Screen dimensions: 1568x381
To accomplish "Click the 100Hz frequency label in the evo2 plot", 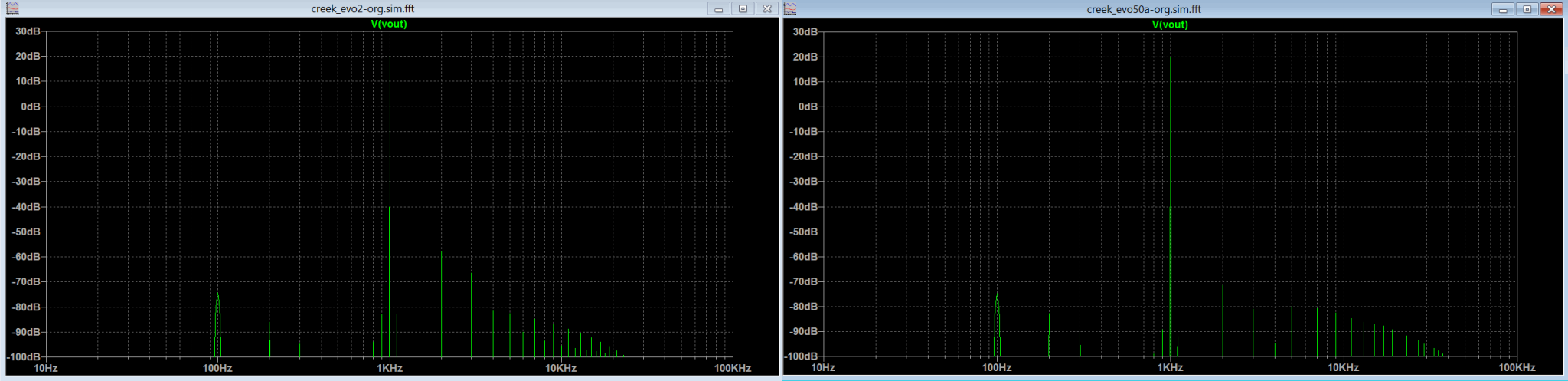I will point(217,368).
